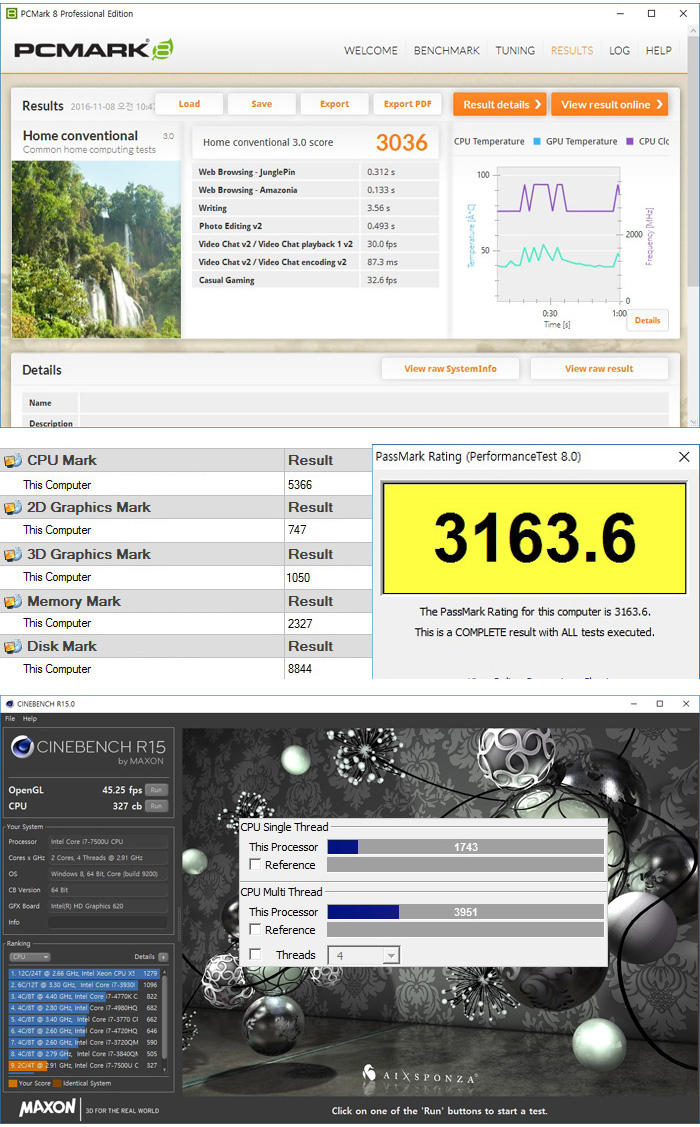
Task: Click the CPU Multi Thread progress bar
Action: pos(465,911)
